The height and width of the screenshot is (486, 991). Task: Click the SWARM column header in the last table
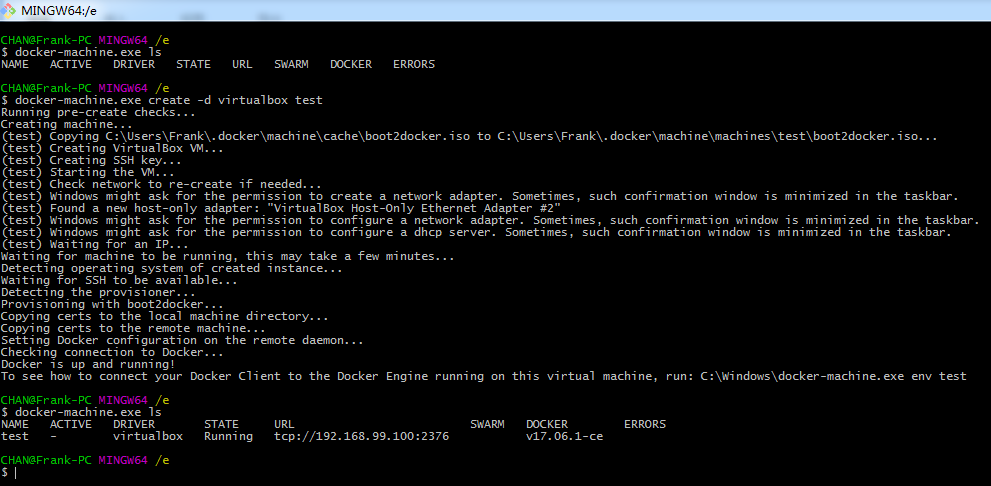[x=487, y=425]
